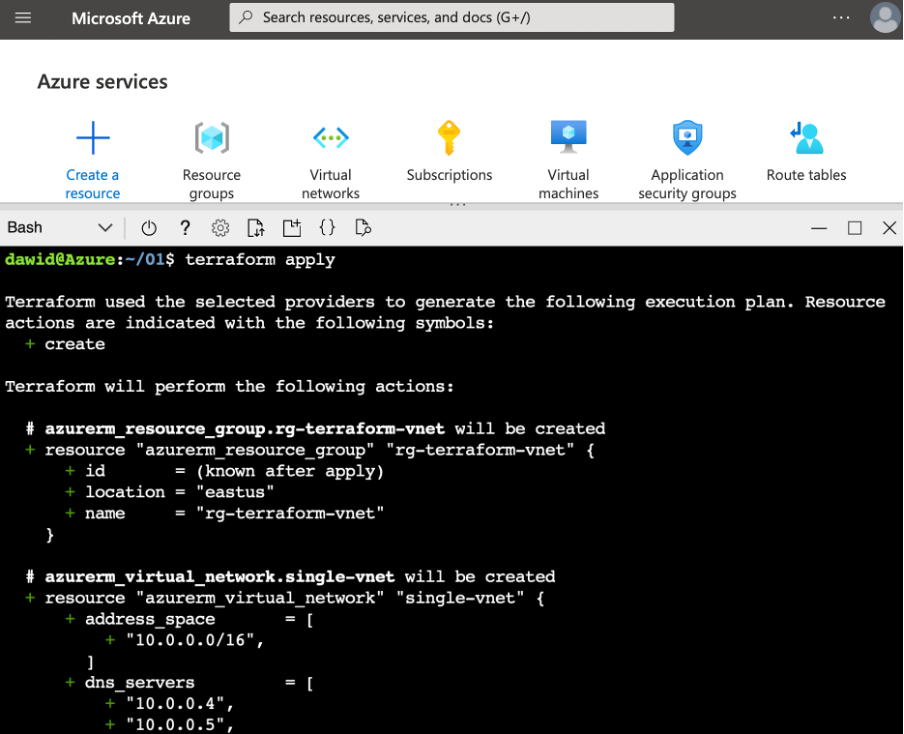The width and height of the screenshot is (904, 734).
Task: Open Virtual networks service label
Action: click(x=331, y=184)
